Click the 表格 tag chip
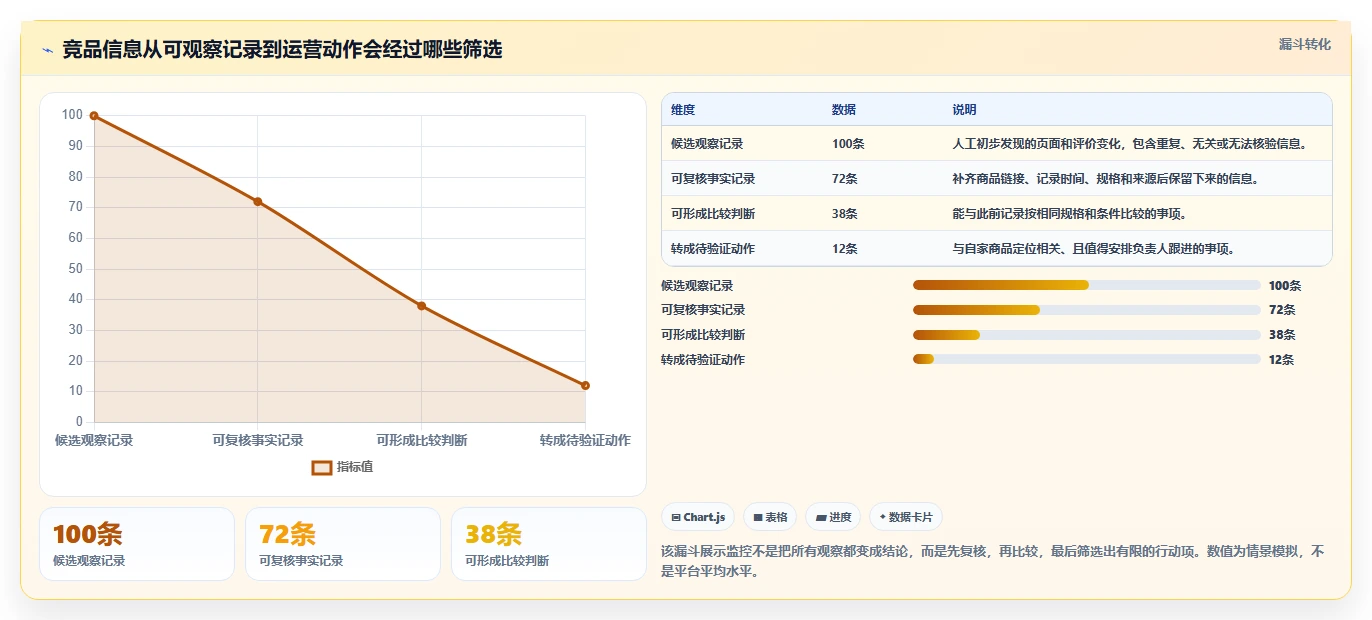Screen dimensions: 1372x620 pyautogui.click(x=770, y=517)
